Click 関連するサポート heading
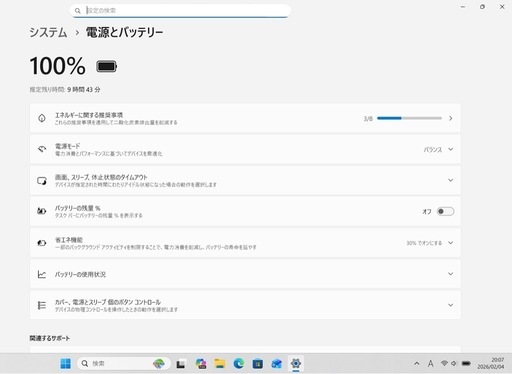 click(50, 338)
